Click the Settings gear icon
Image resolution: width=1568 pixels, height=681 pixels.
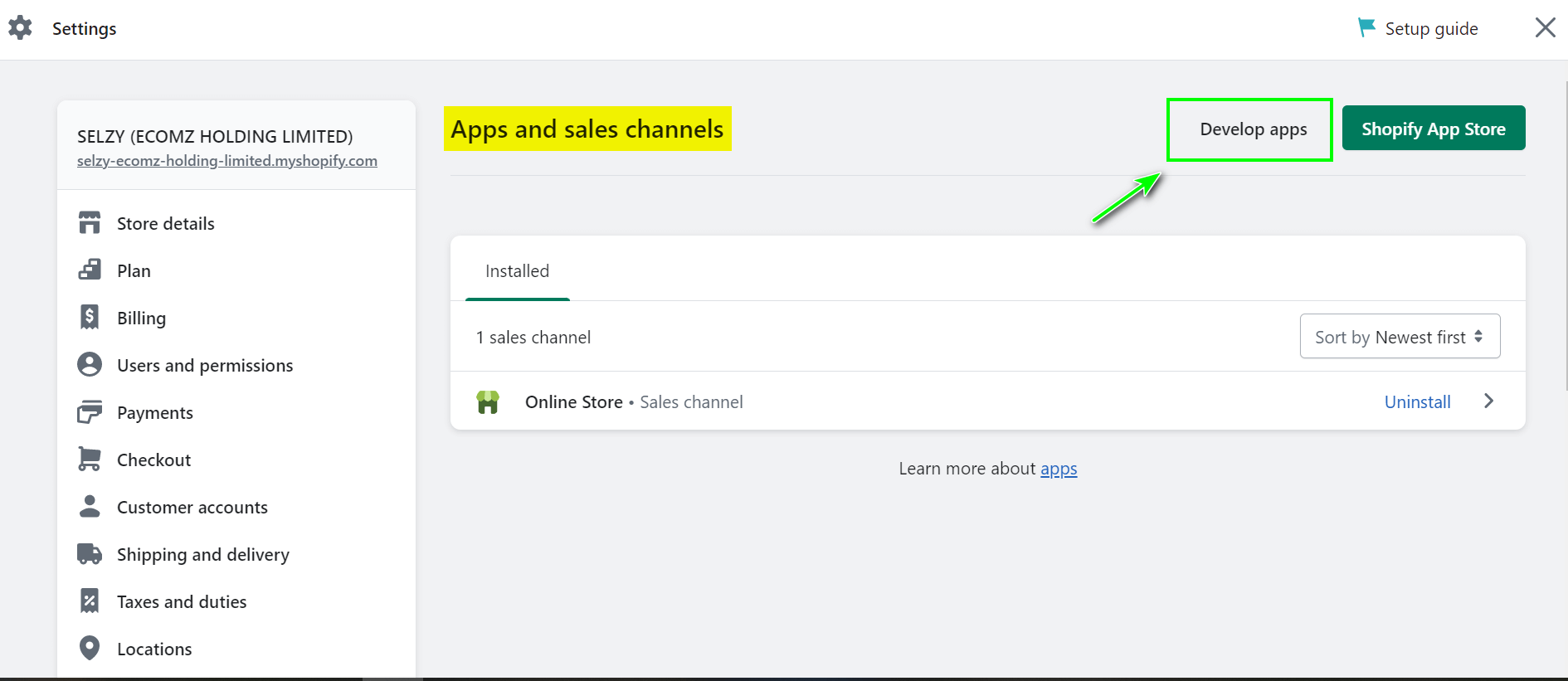[x=20, y=28]
